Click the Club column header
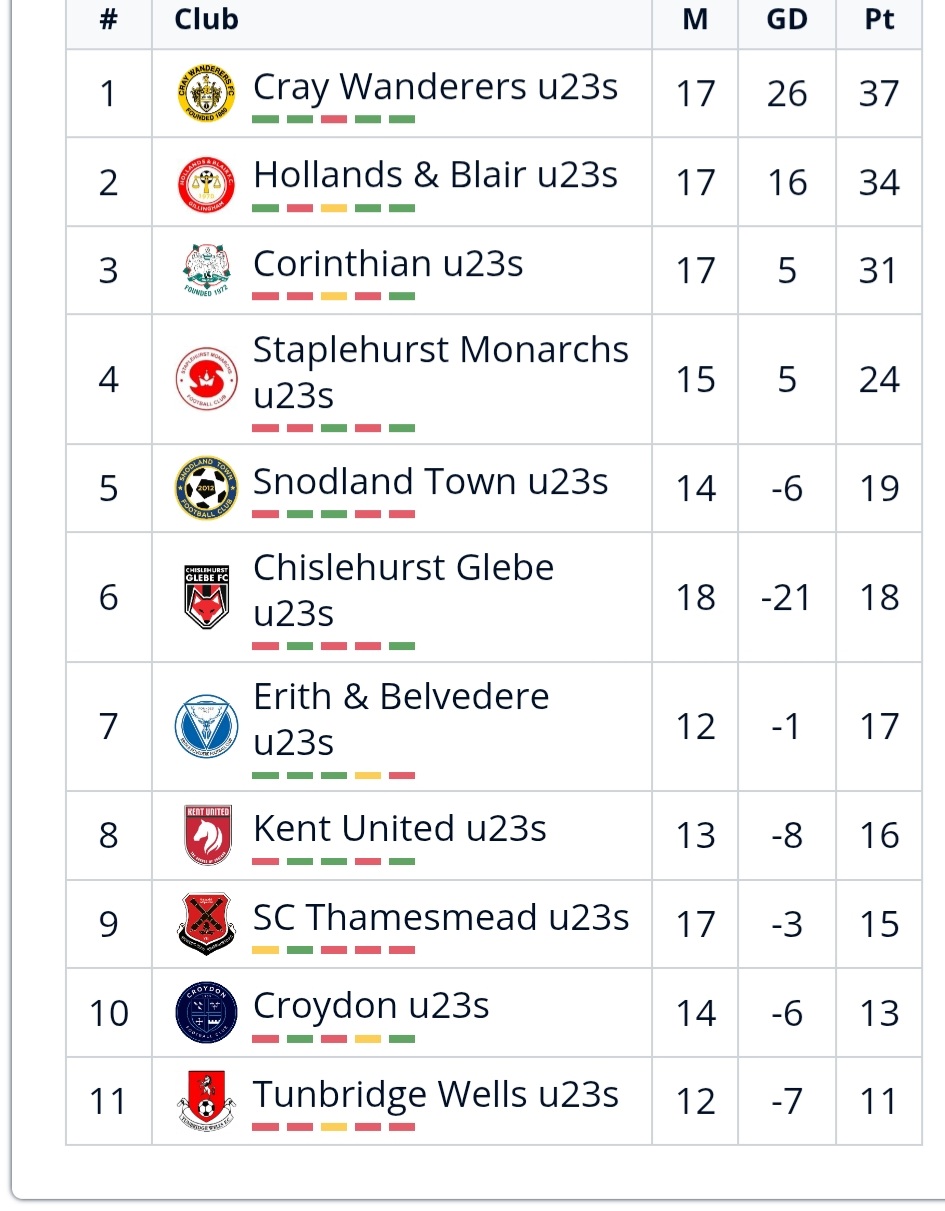Screen dimensions: 945x1211 pyautogui.click(x=206, y=19)
